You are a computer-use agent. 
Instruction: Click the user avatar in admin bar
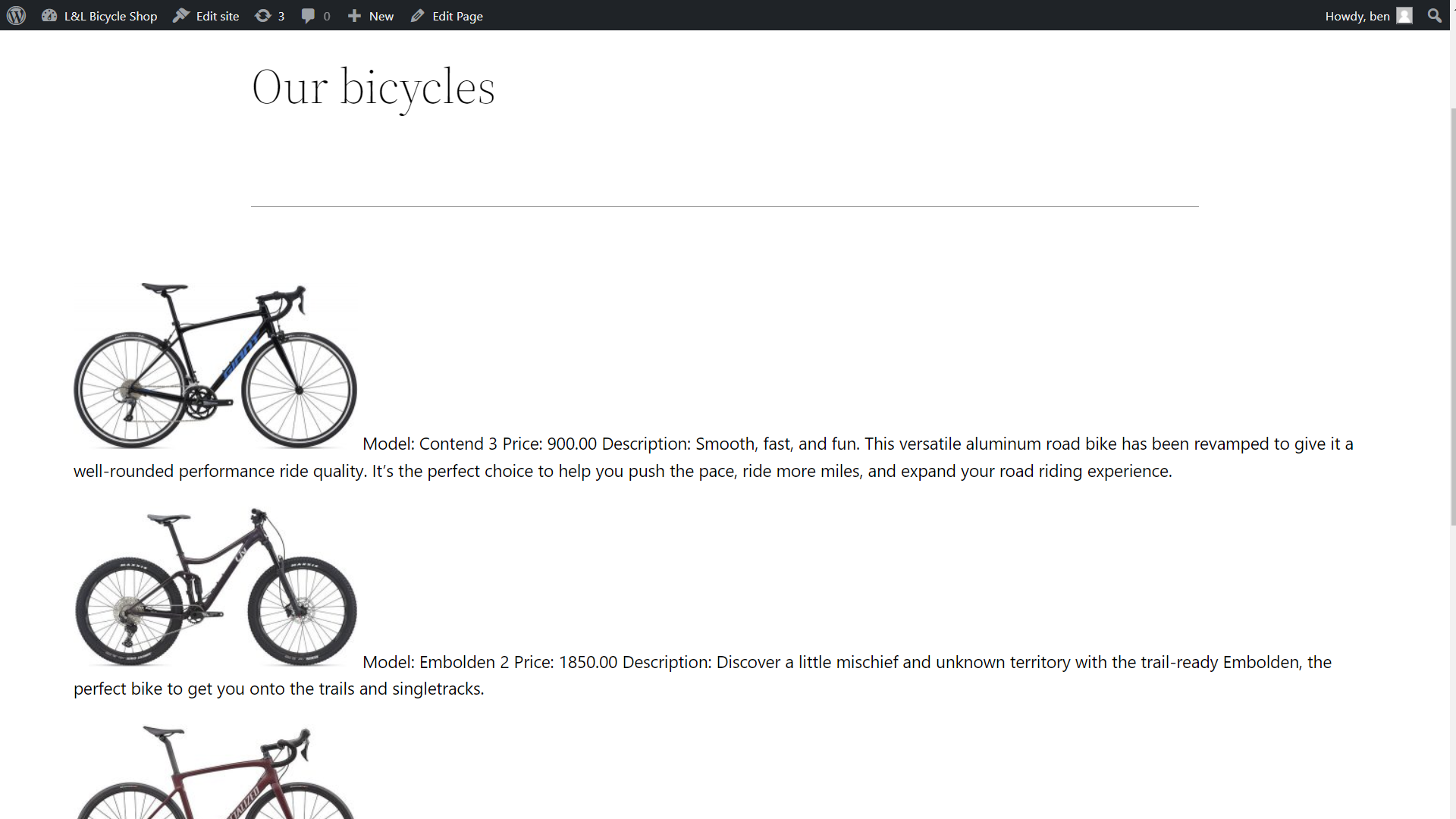coord(1404,15)
